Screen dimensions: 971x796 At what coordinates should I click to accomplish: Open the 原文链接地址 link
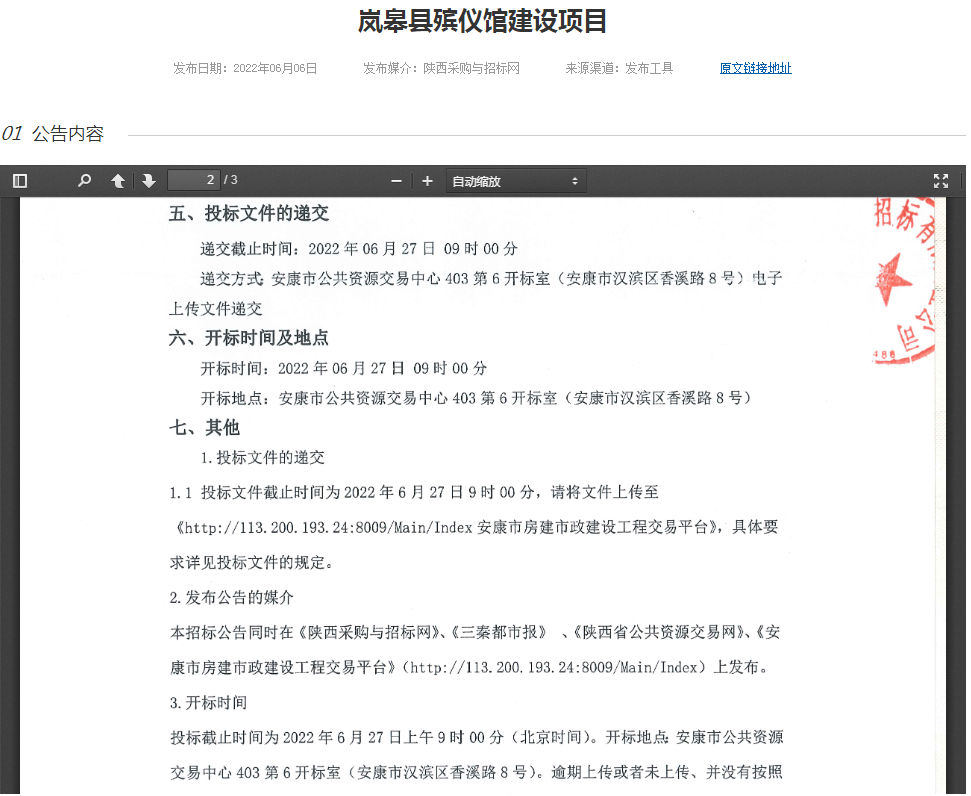tap(755, 68)
